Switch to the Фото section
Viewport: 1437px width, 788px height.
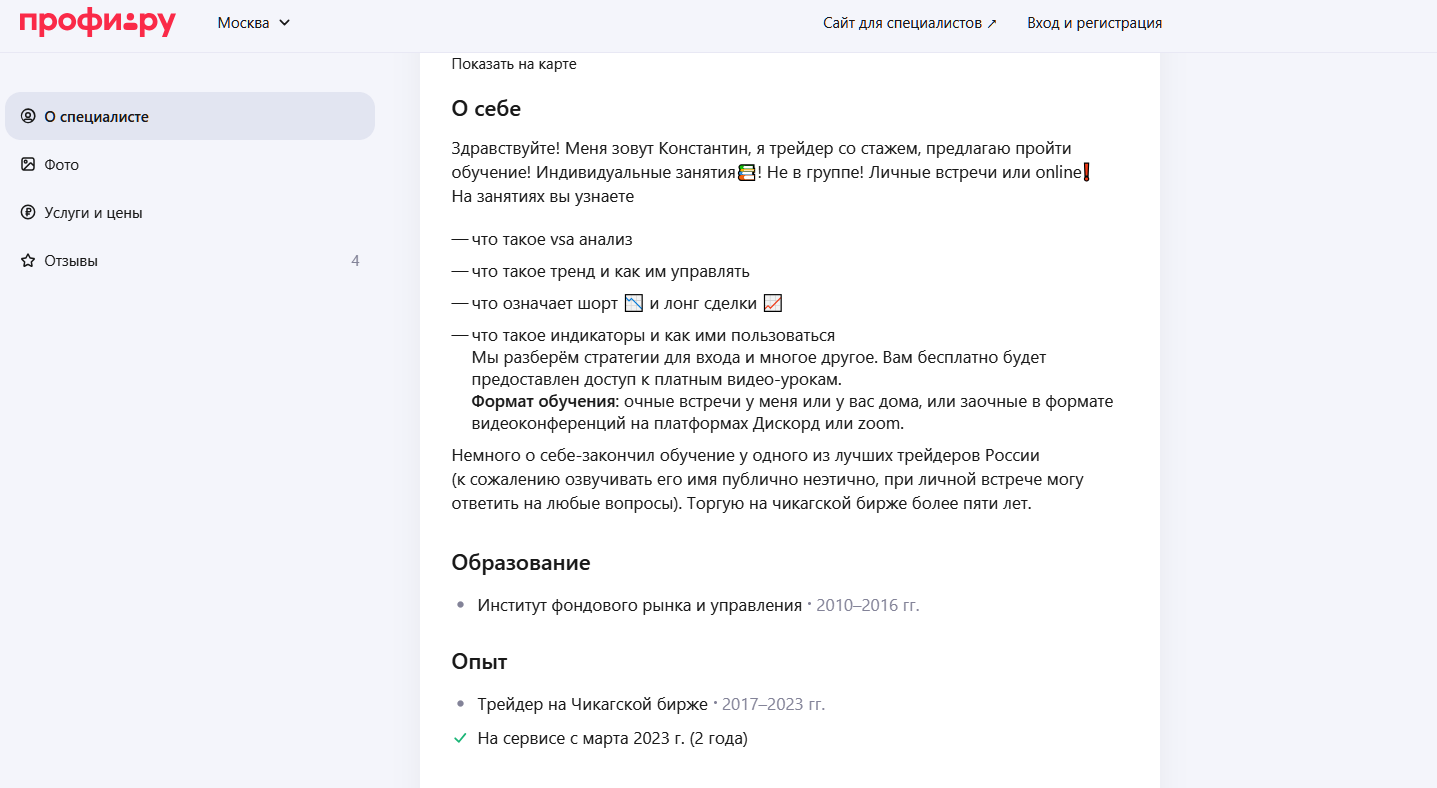tap(61, 165)
